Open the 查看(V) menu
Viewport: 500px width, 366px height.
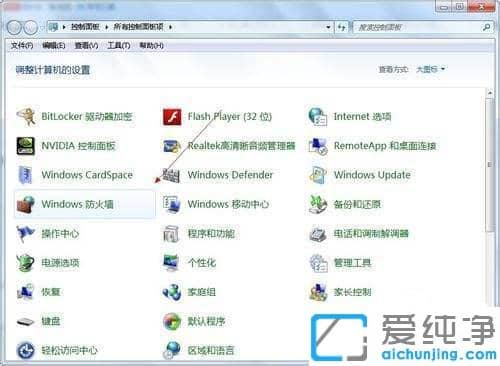pos(86,45)
